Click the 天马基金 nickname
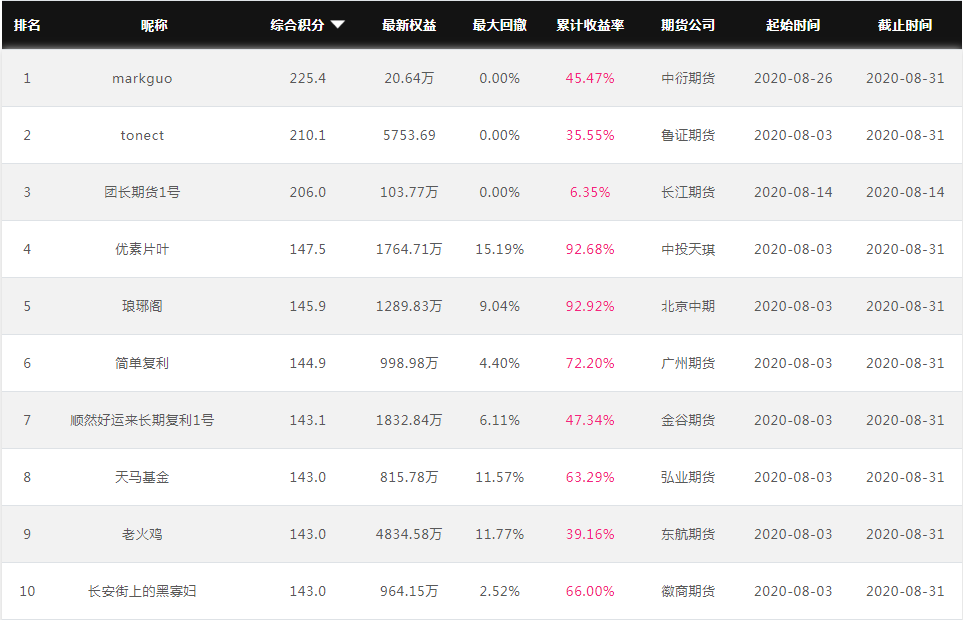This screenshot has width=963, height=620. coord(142,477)
